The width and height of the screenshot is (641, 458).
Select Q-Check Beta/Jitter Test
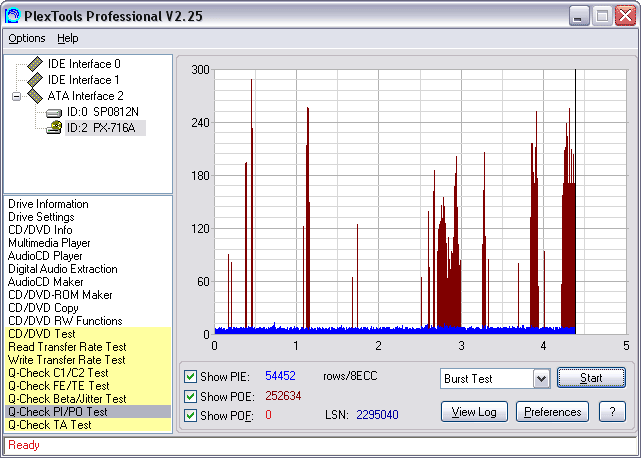(x=88, y=399)
